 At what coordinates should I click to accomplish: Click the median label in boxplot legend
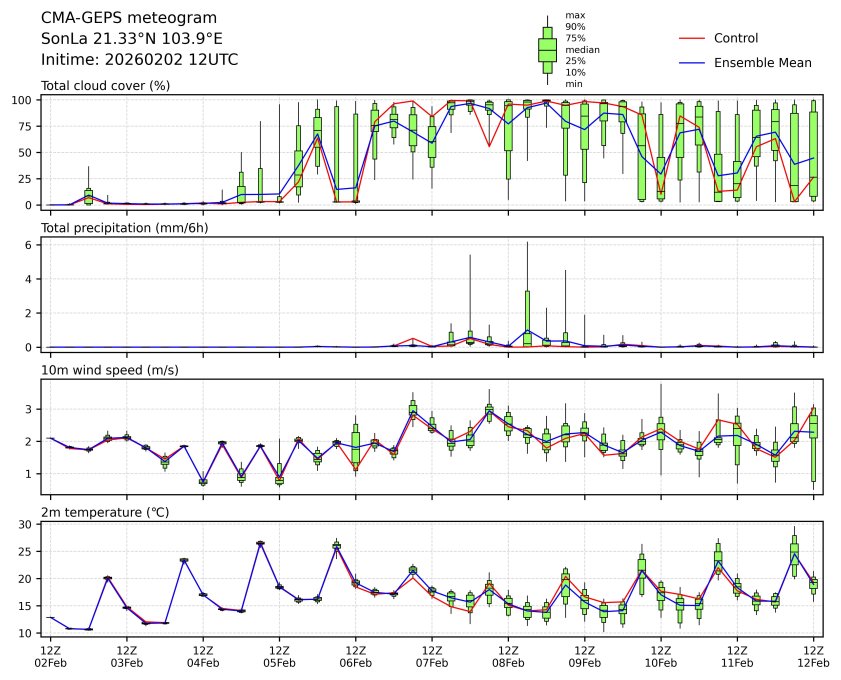(x=582, y=49)
